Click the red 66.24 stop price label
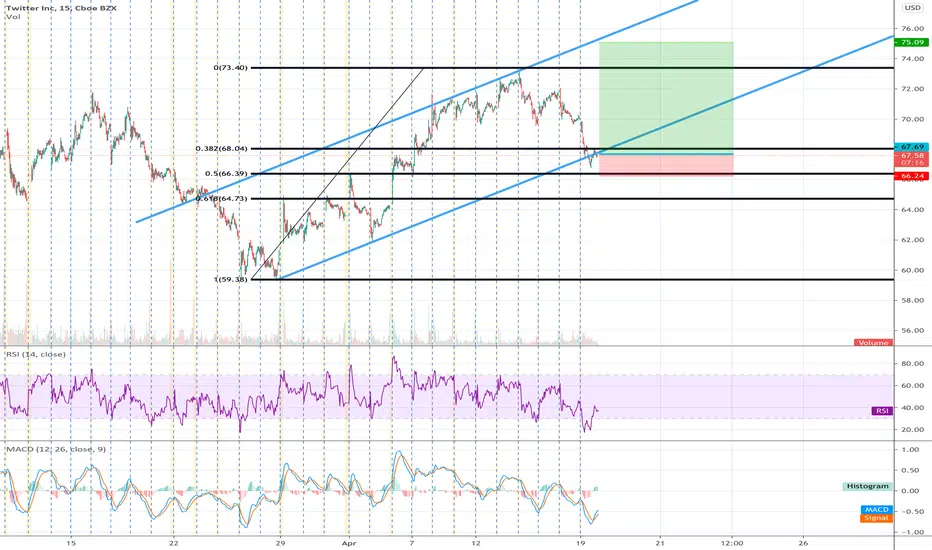 [x=912, y=176]
